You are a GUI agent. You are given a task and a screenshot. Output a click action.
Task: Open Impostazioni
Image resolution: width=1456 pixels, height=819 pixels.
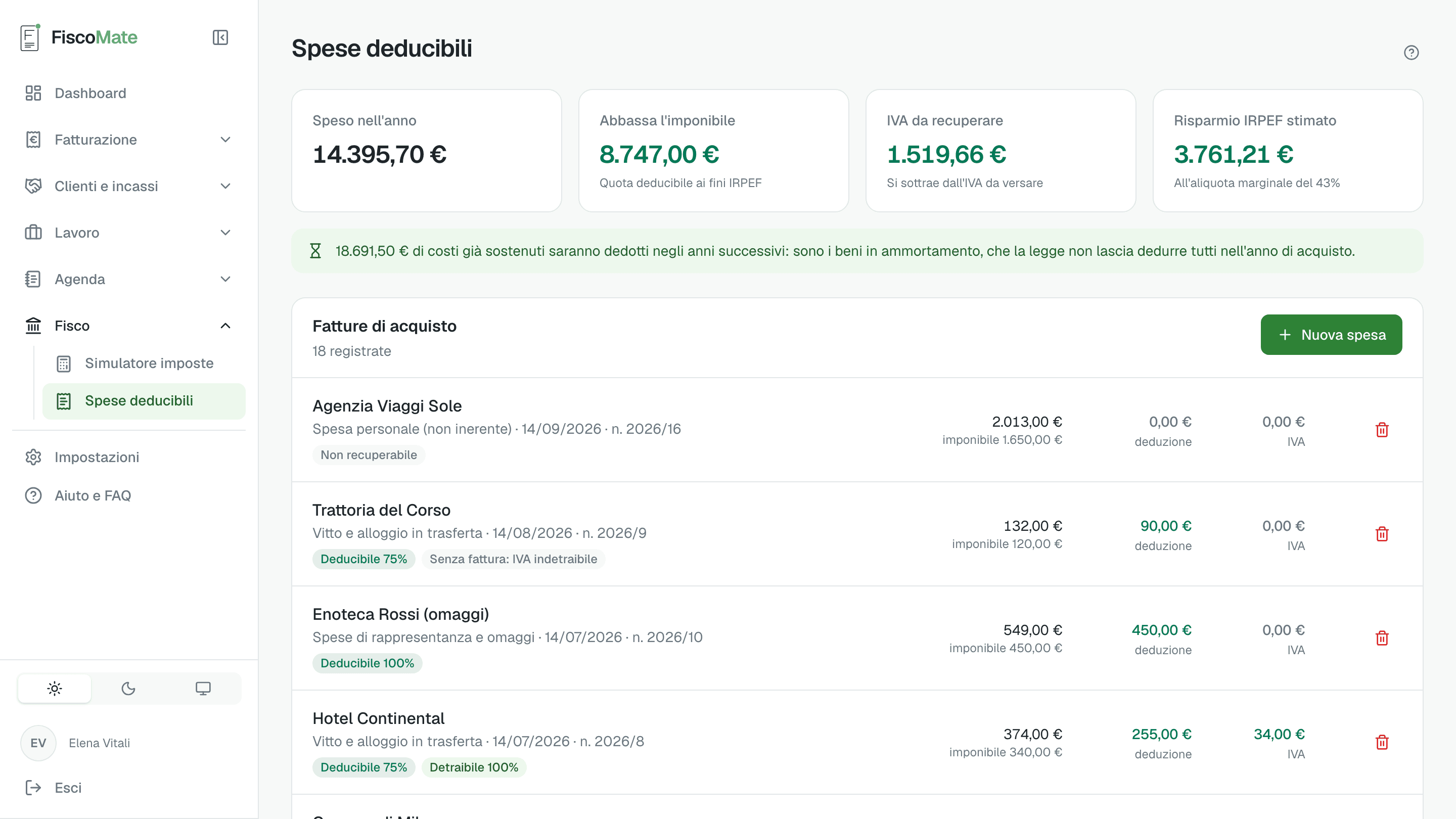pos(129,457)
